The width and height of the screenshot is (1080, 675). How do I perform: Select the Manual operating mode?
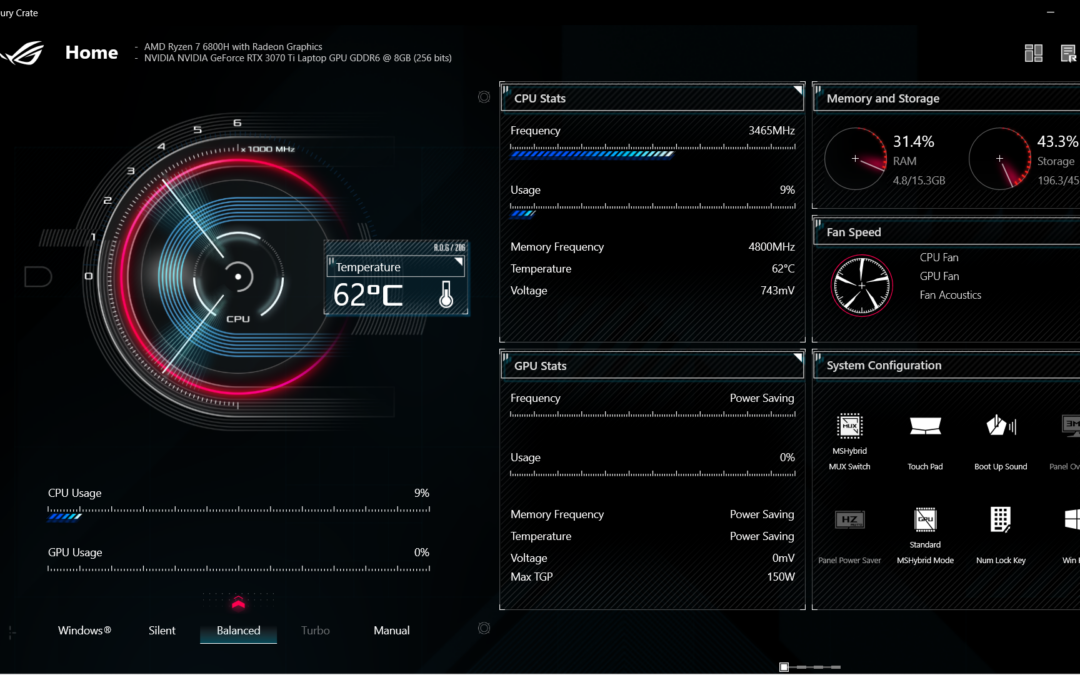[x=391, y=631]
